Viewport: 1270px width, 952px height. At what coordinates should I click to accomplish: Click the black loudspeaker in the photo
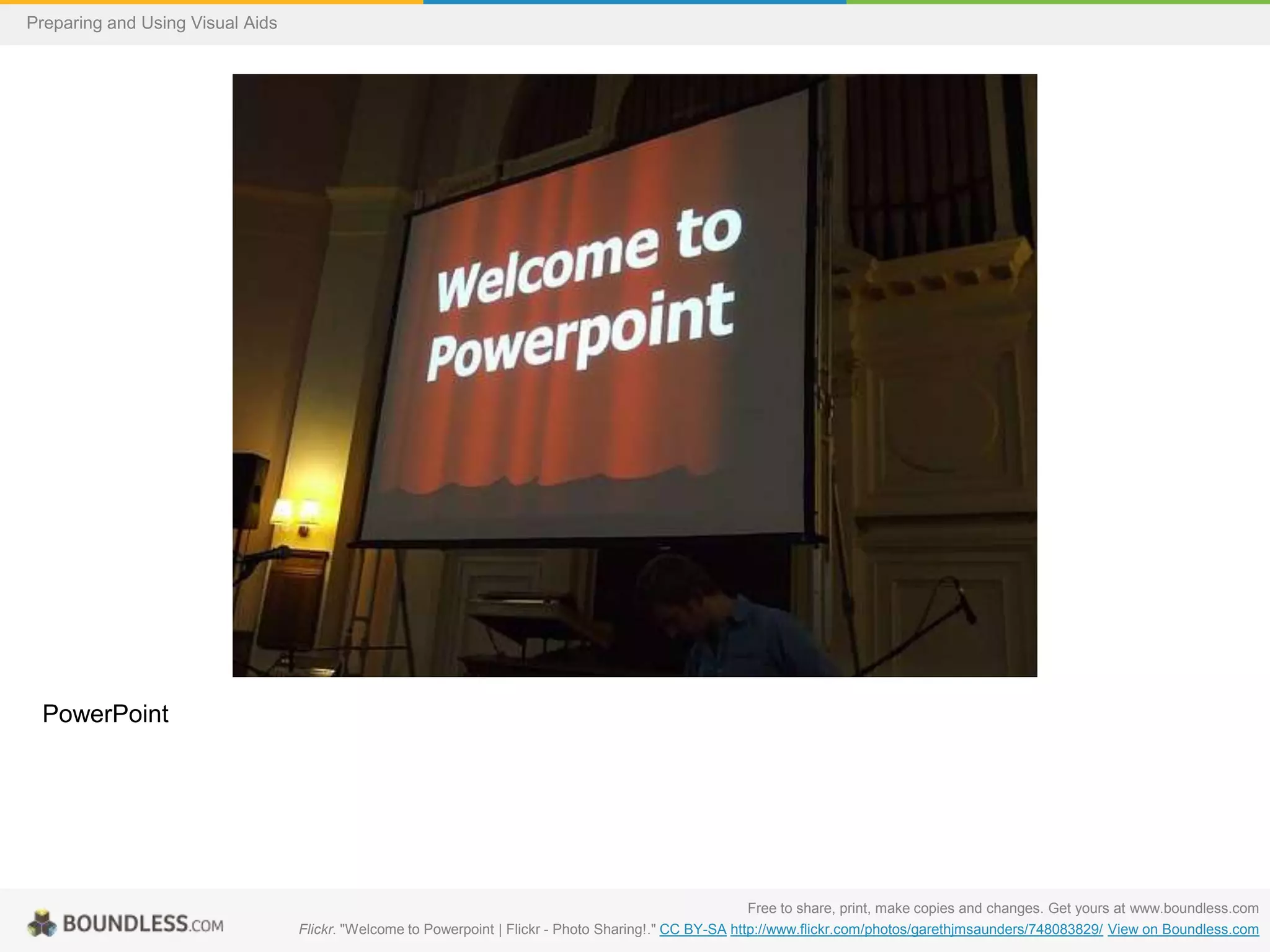coord(248,490)
